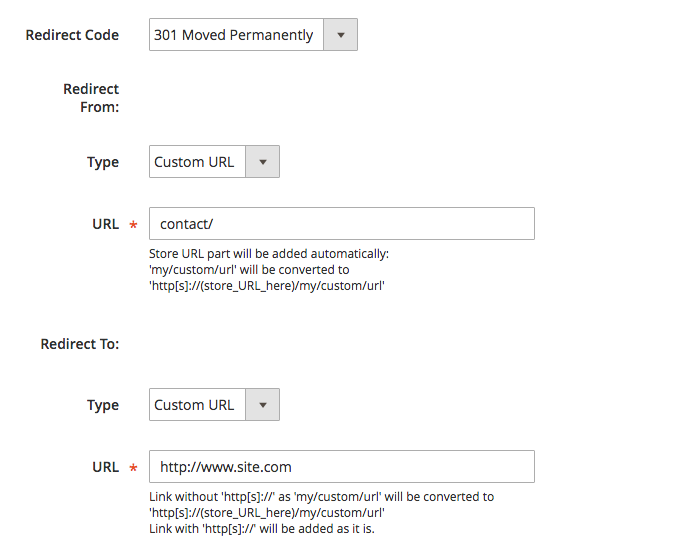Click the URL field containing contact/
Screen dimensions: 685x552
click(x=341, y=224)
